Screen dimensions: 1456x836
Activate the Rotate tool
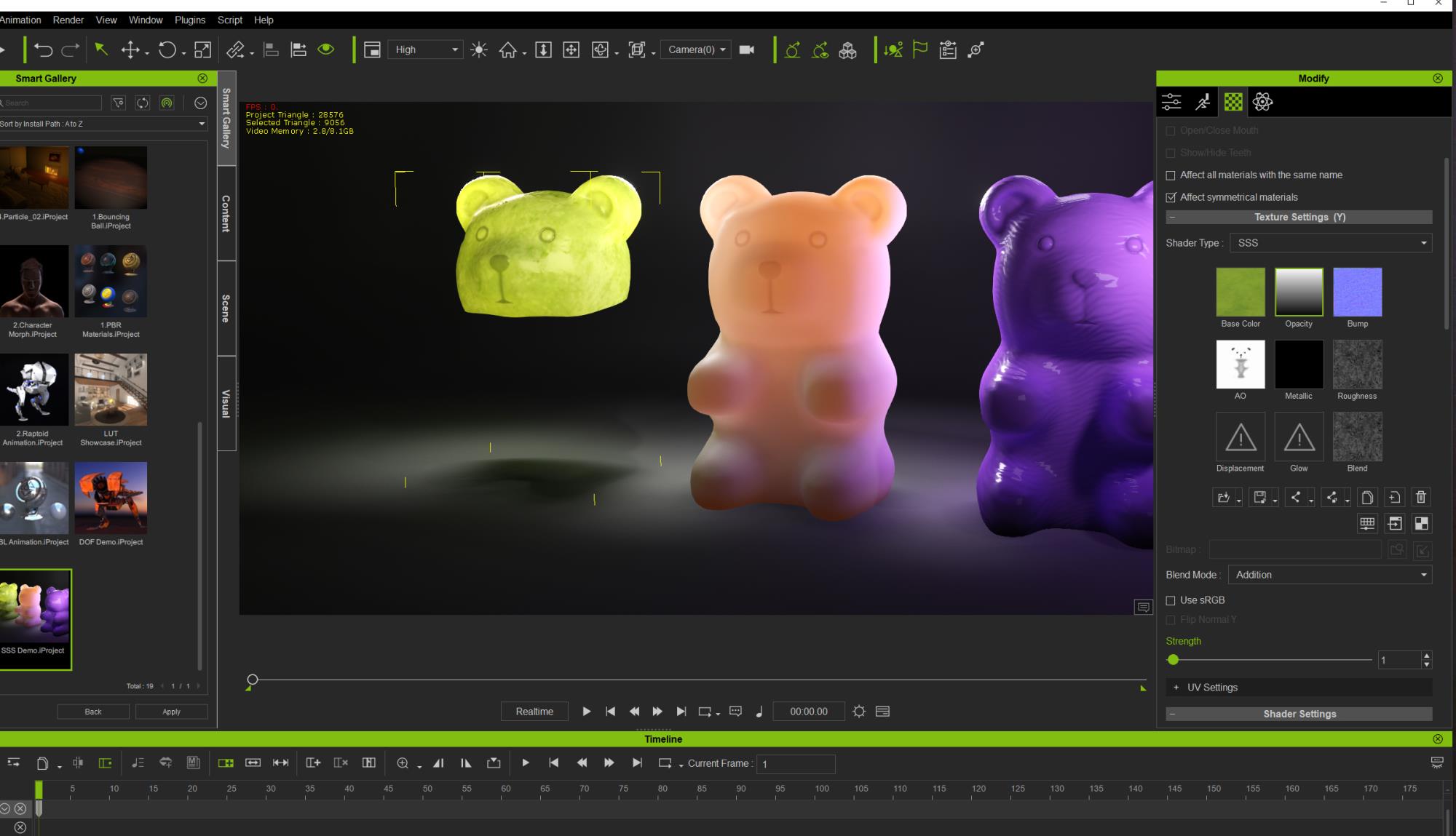click(167, 49)
